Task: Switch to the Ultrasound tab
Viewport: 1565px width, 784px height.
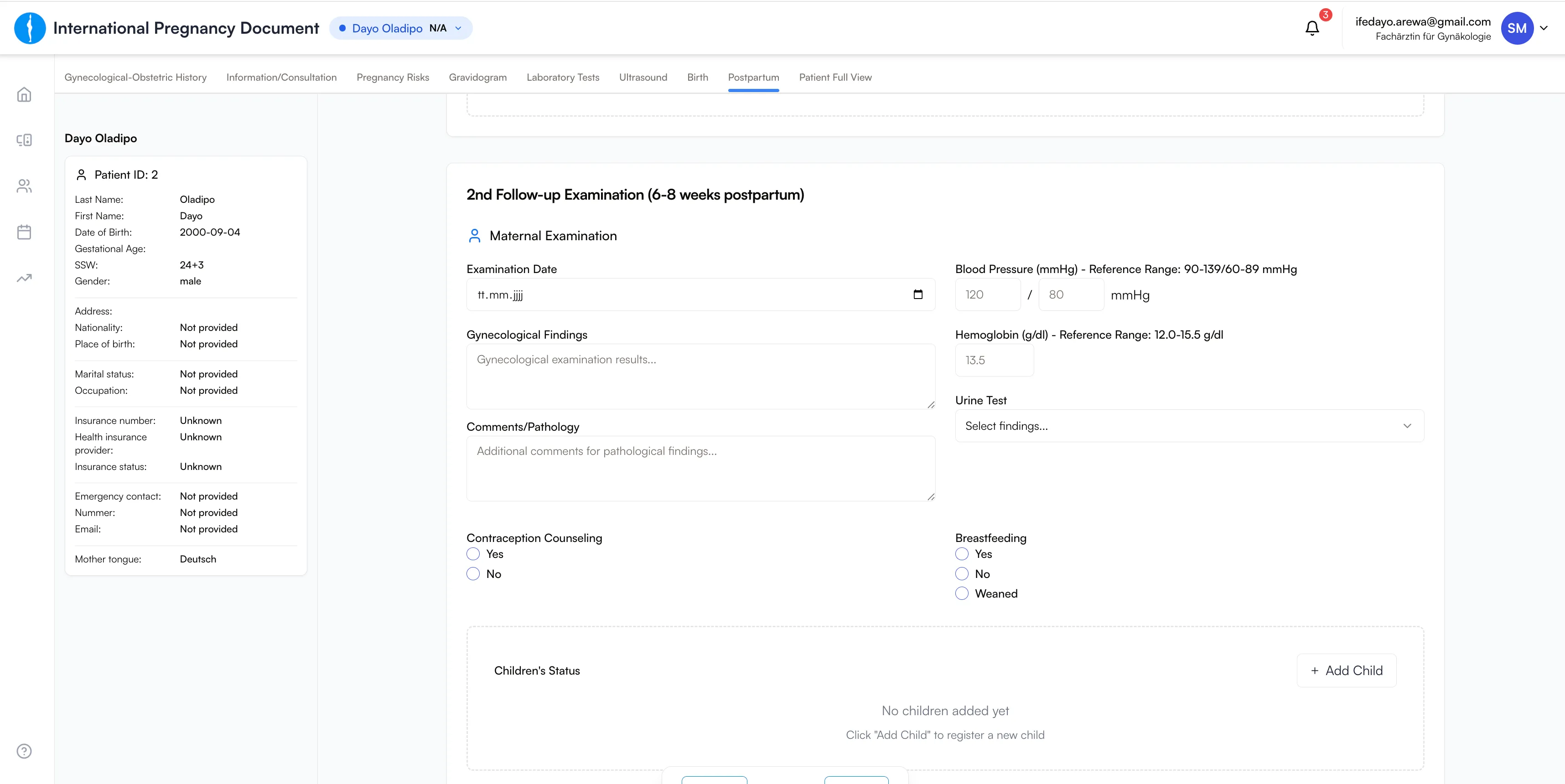Action: [643, 77]
